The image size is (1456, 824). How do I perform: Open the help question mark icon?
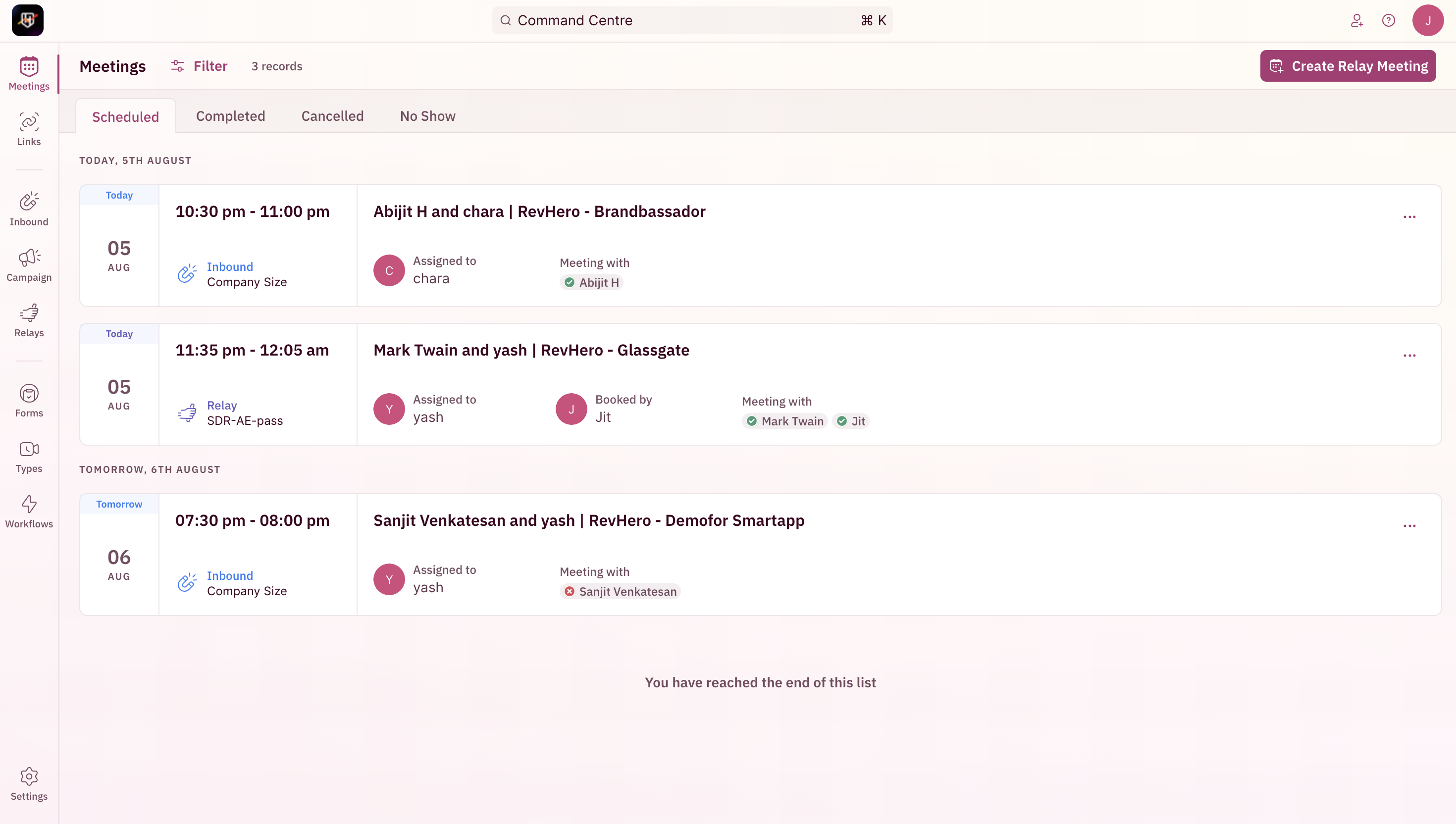1389,20
